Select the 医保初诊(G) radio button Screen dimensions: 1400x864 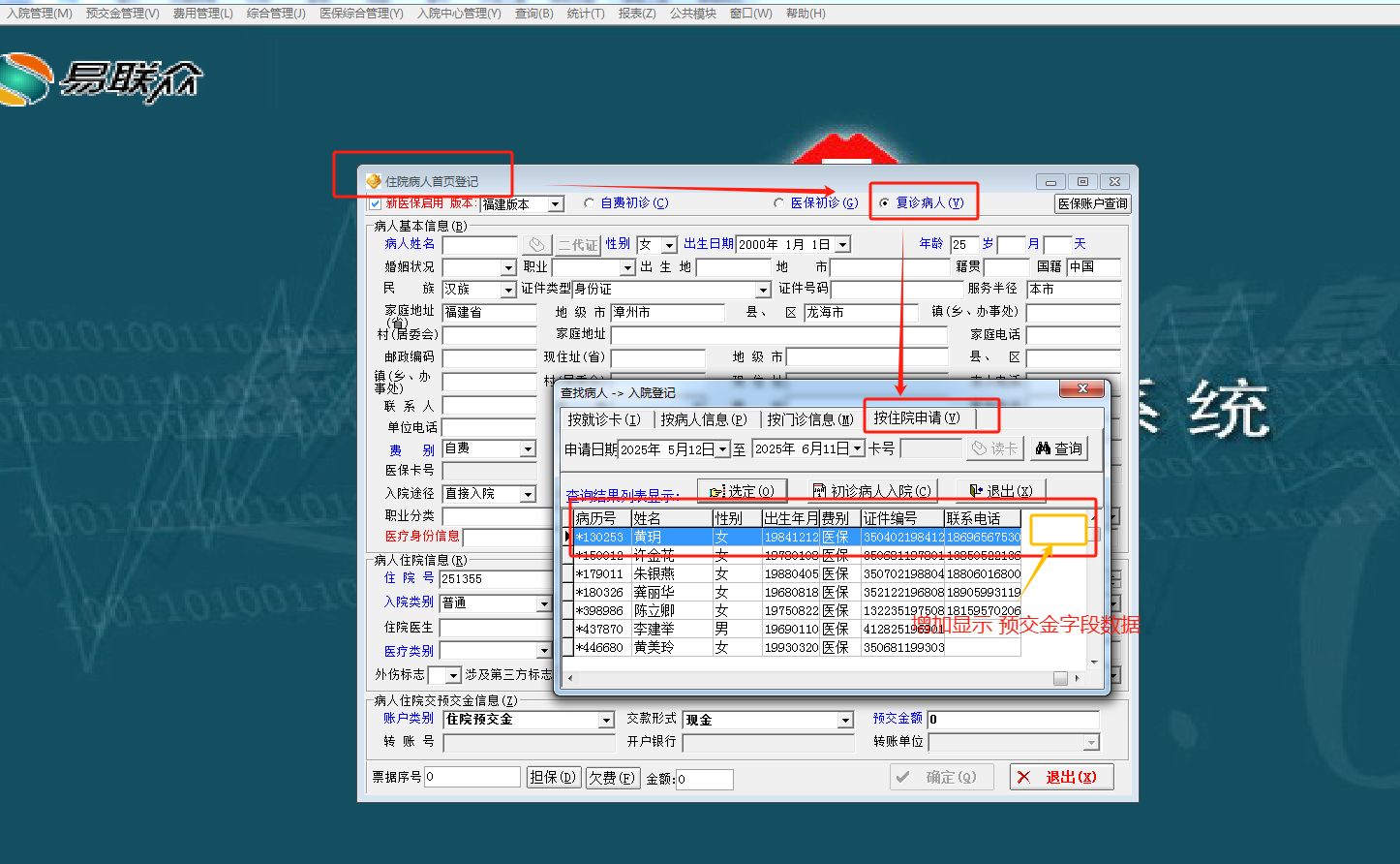point(778,203)
